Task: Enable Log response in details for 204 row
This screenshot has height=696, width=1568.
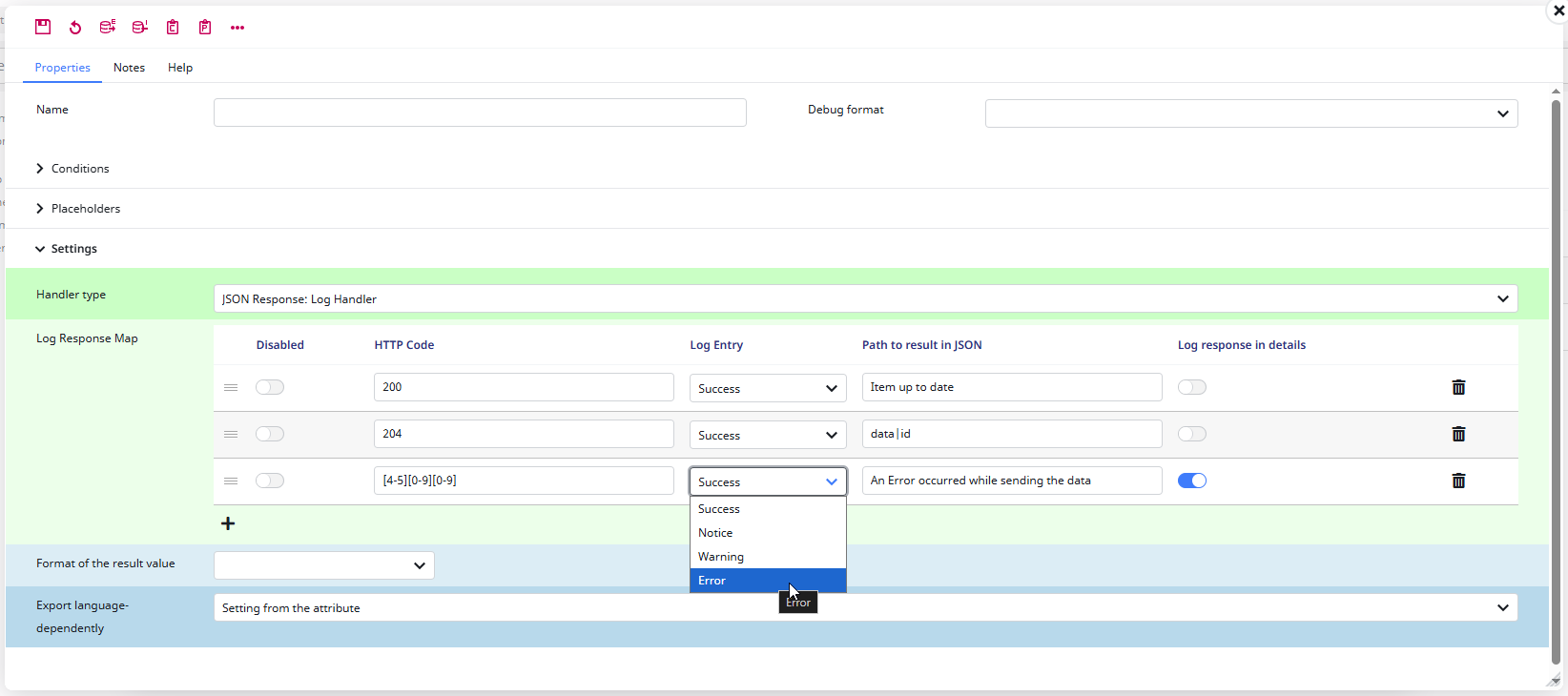Action: 1192,434
